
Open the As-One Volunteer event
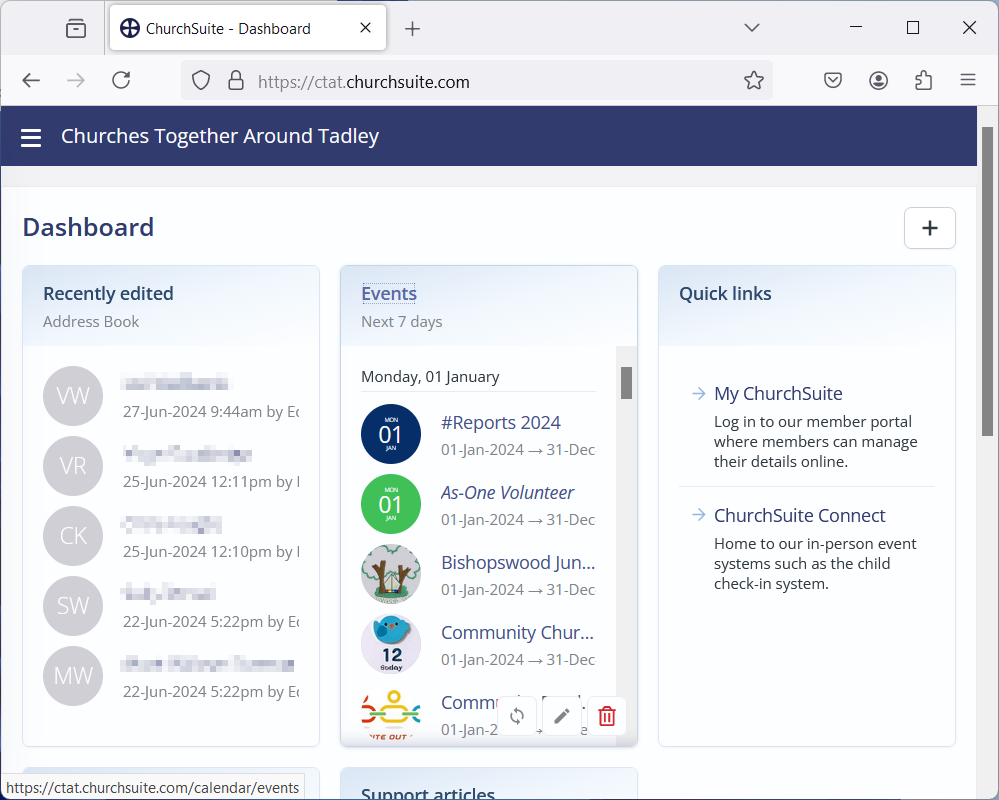(507, 493)
